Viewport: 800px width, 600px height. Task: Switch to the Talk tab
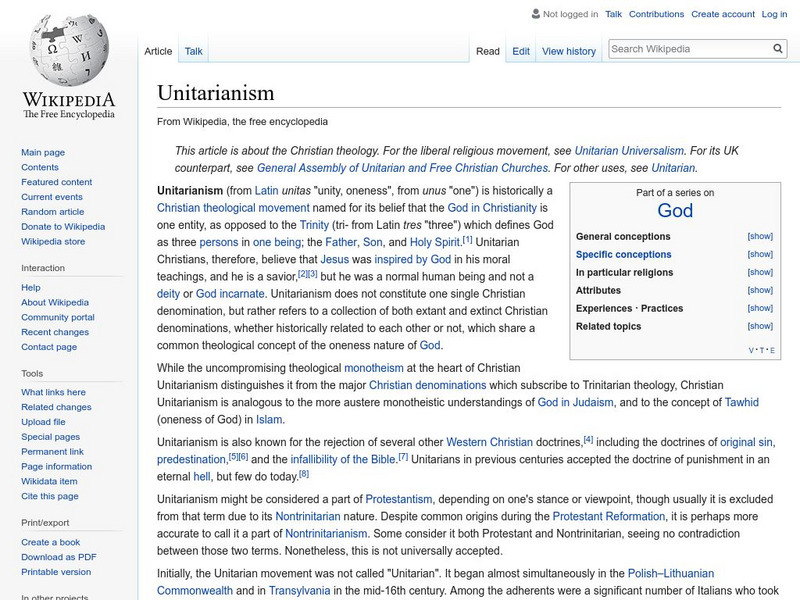tap(192, 51)
